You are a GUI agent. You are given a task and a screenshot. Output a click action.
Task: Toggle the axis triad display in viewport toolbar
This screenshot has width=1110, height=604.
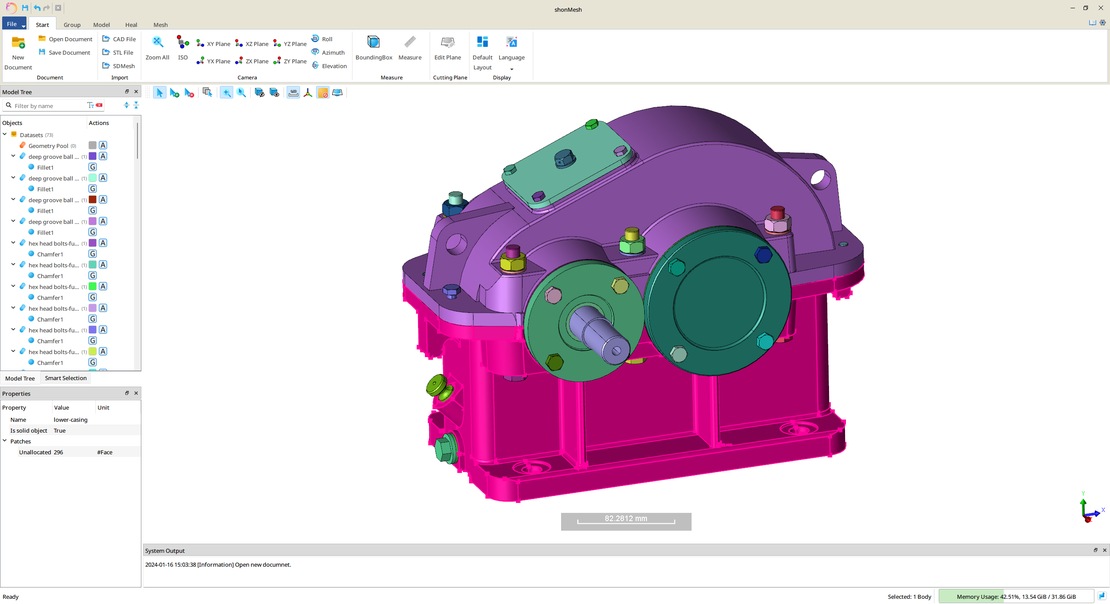(x=308, y=92)
